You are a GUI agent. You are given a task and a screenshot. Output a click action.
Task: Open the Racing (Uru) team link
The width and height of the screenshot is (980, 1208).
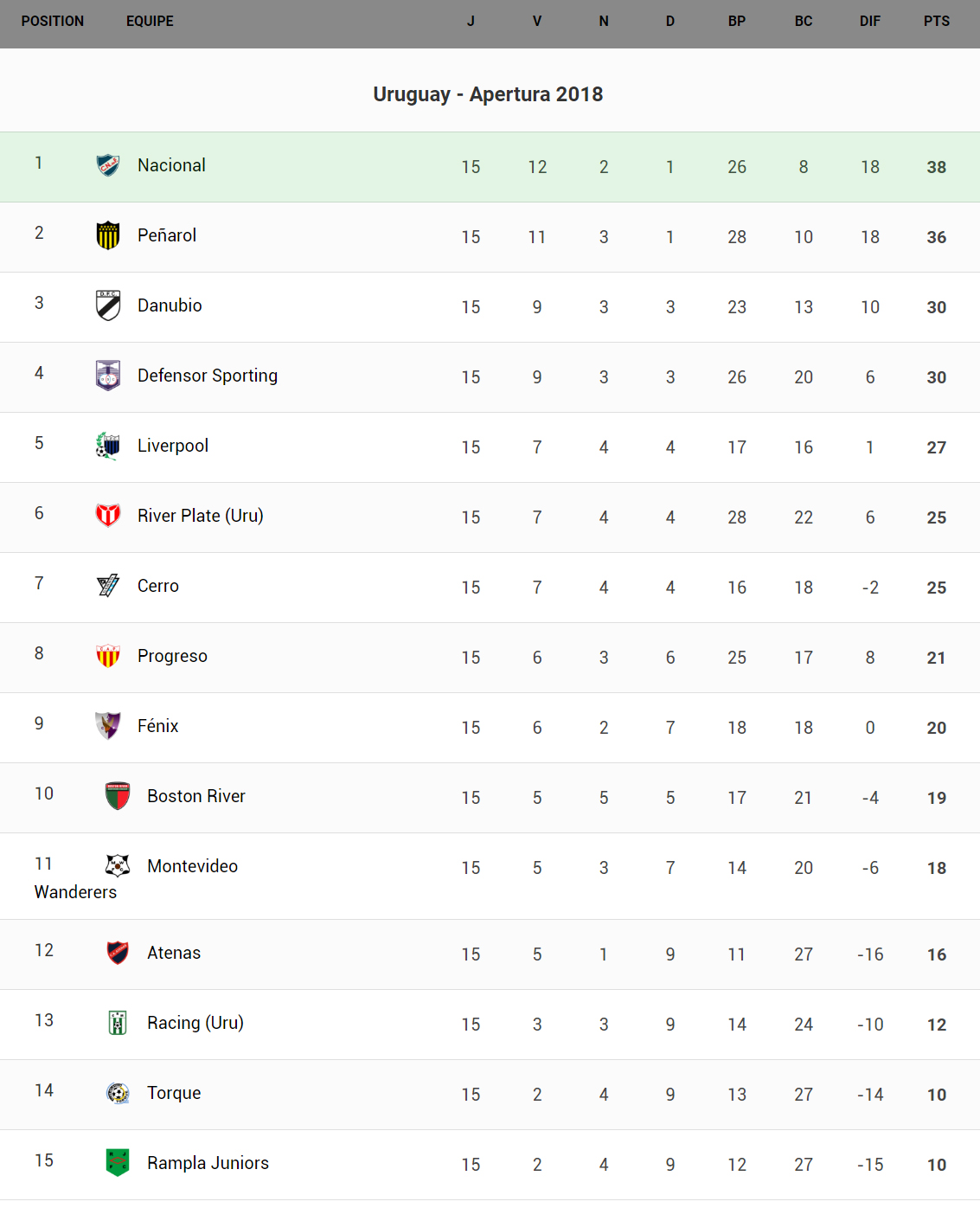tap(195, 1023)
